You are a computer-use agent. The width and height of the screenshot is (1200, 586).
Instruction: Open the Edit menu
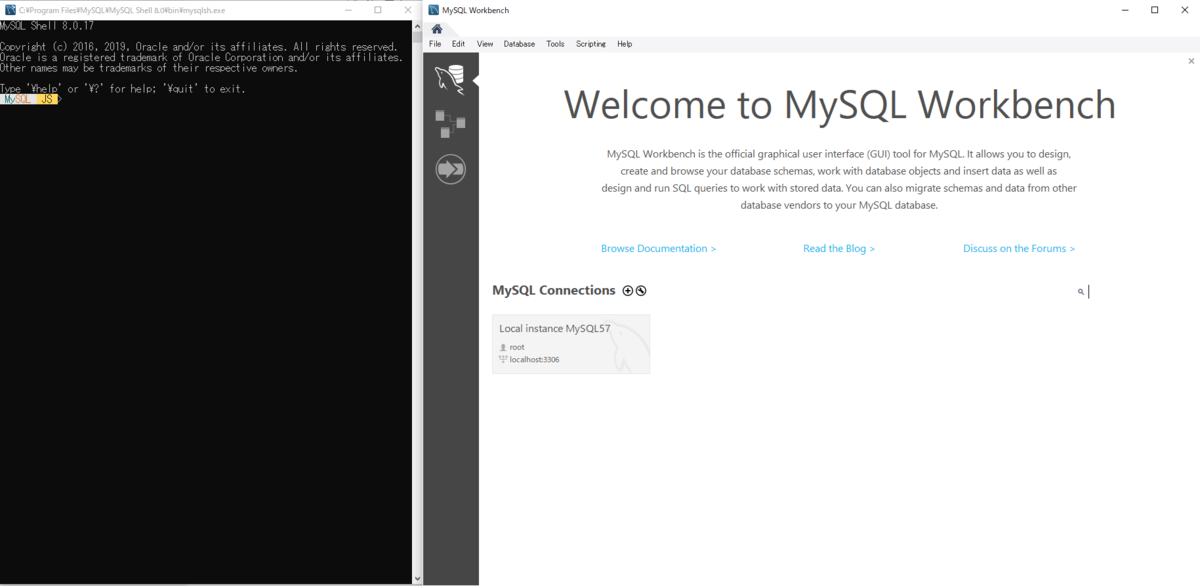(x=458, y=44)
